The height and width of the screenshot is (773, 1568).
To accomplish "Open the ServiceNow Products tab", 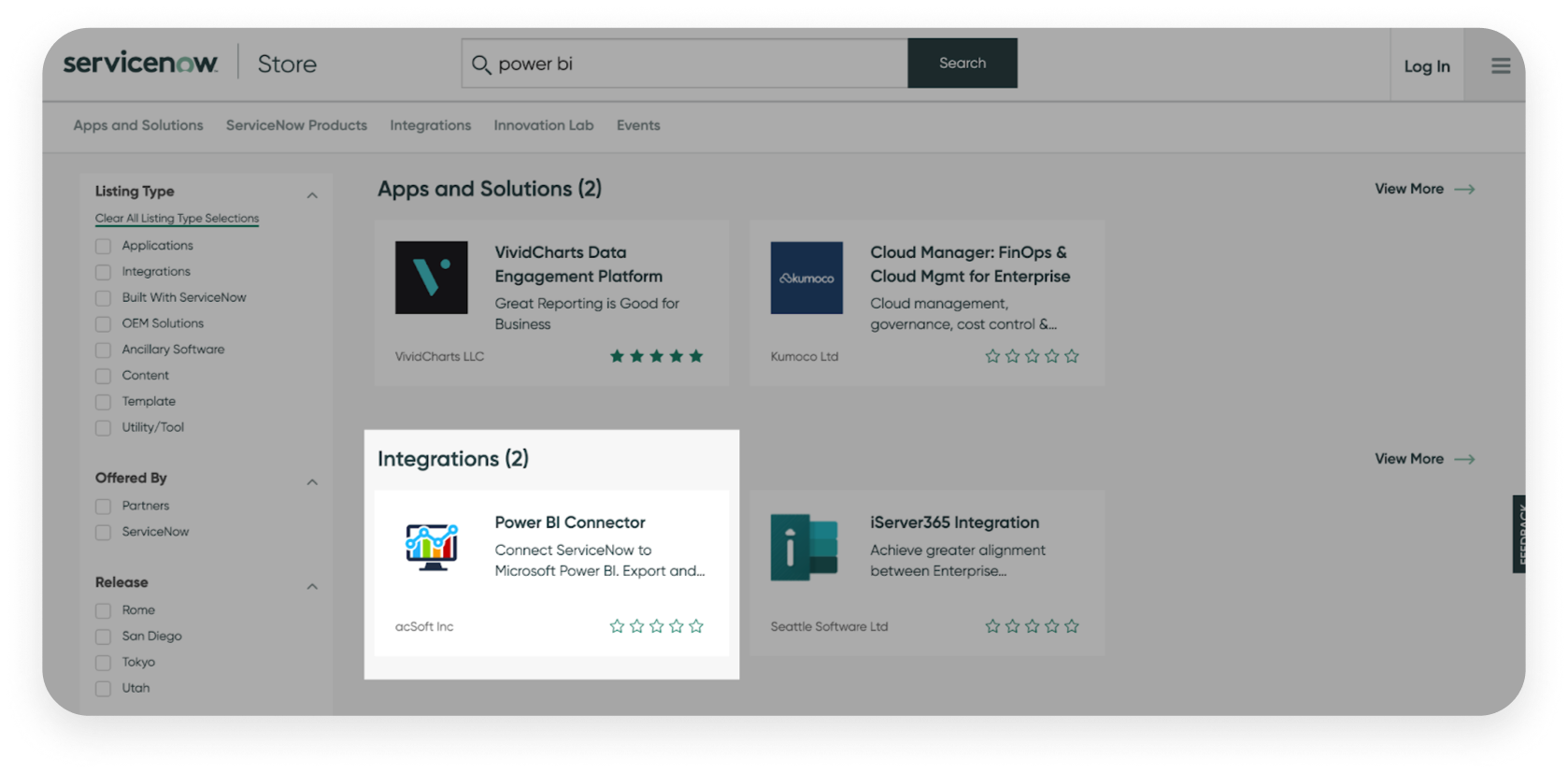I will (296, 125).
